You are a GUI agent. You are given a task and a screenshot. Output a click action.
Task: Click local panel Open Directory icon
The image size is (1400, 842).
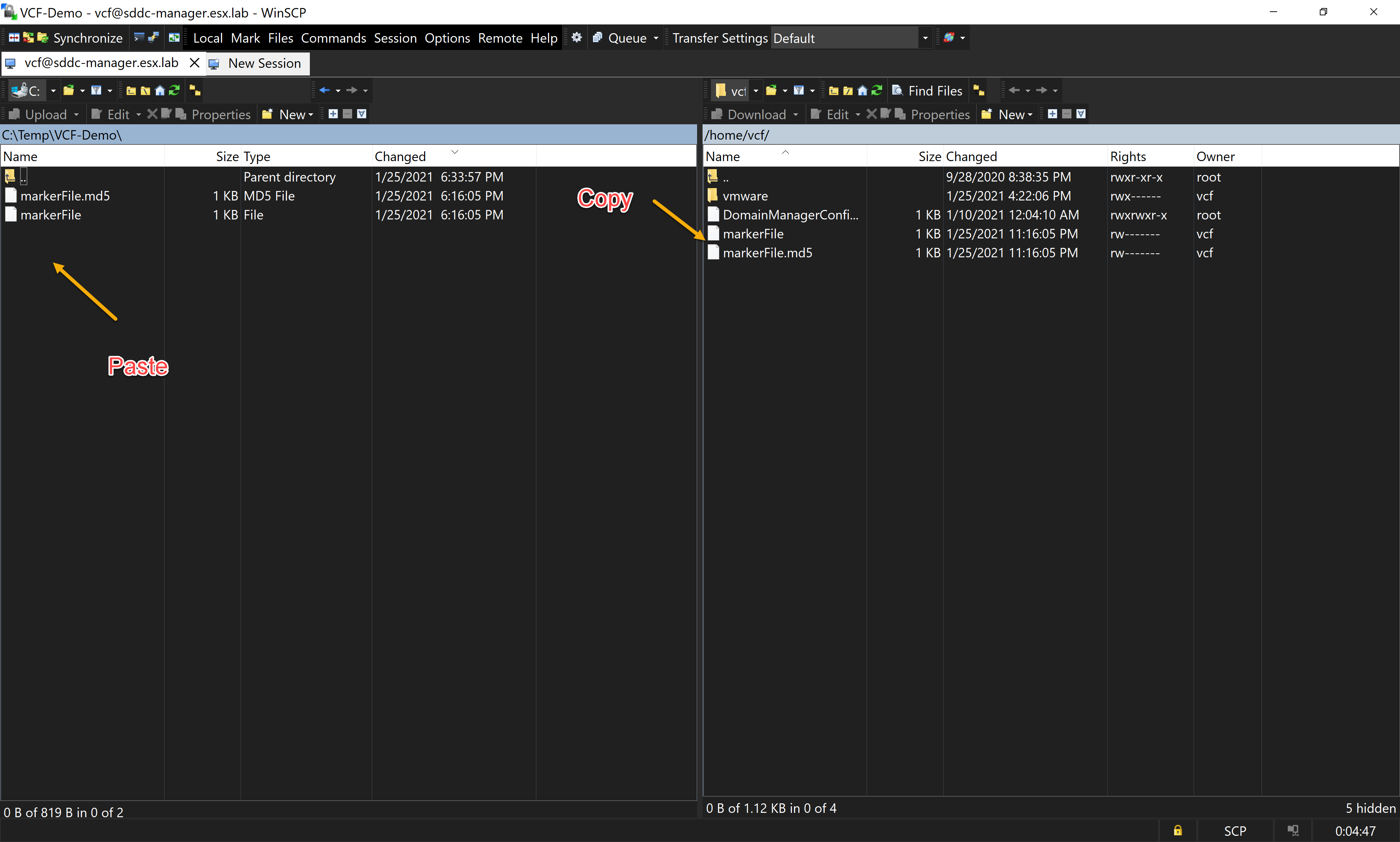(x=69, y=90)
